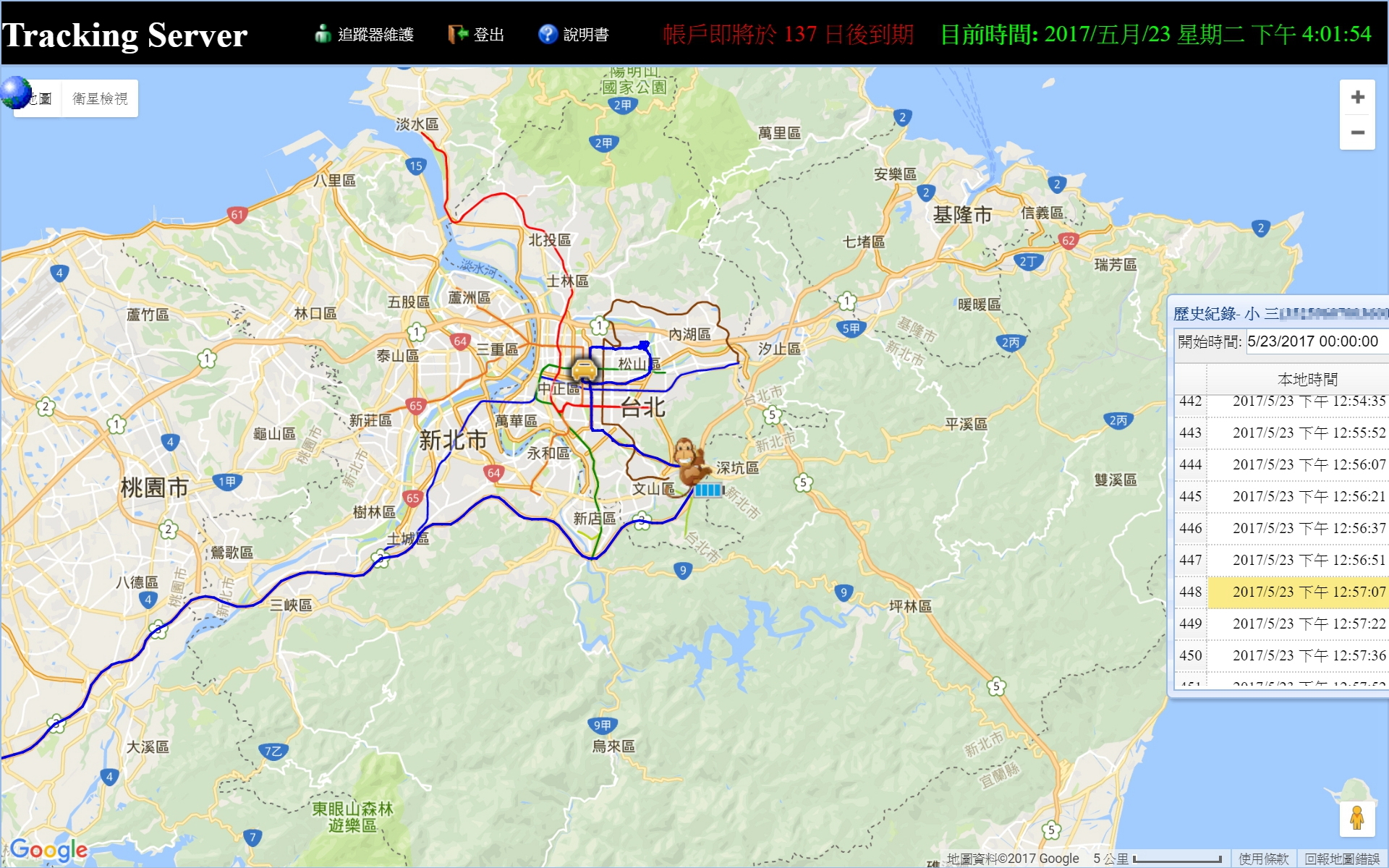Click the 7乙 highway shield
Screen dimensions: 1389x868
coord(273,752)
